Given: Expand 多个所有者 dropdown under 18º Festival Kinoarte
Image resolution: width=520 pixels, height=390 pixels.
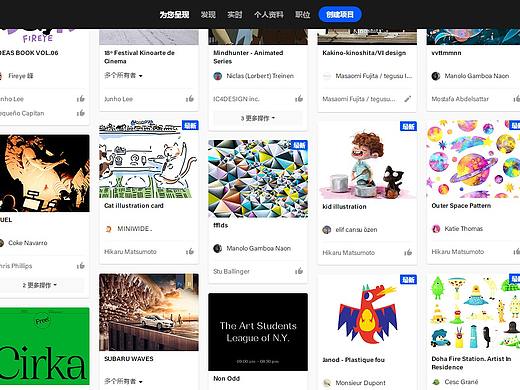Looking at the screenshot, I should click(123, 76).
